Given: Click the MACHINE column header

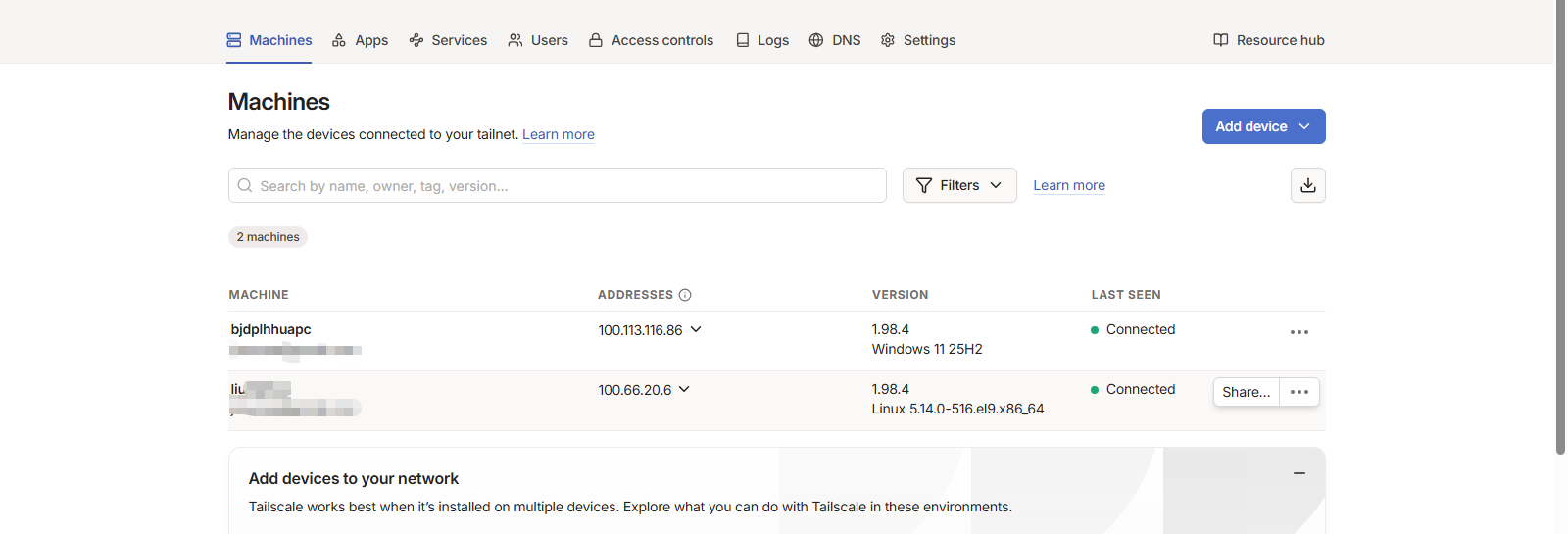Looking at the screenshot, I should tap(259, 295).
